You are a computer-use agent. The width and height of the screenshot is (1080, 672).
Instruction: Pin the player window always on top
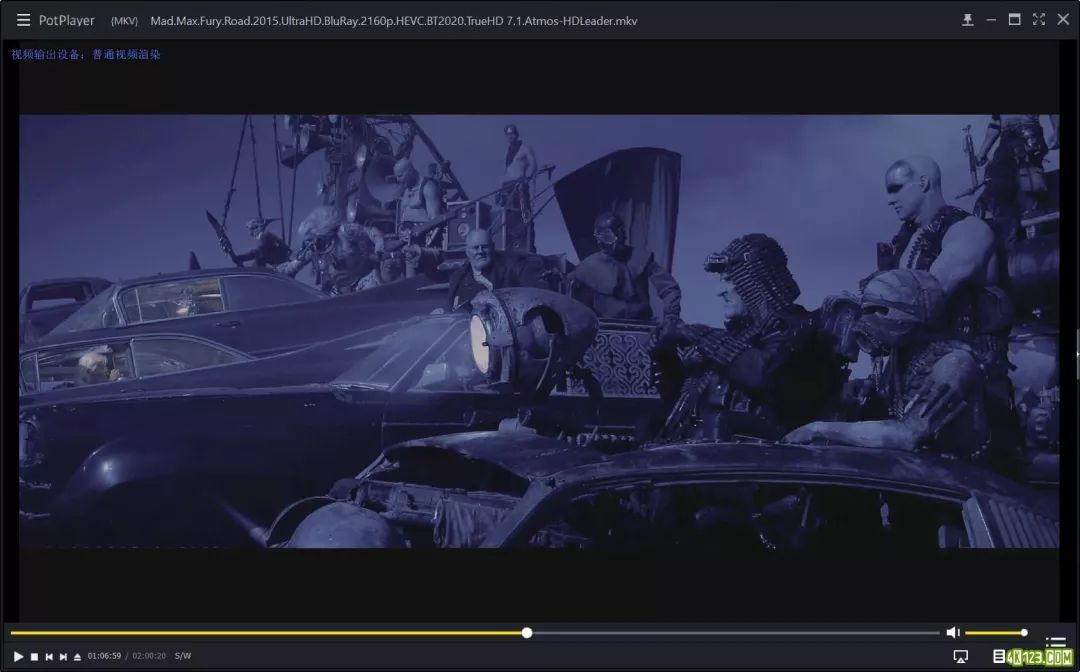tap(967, 20)
